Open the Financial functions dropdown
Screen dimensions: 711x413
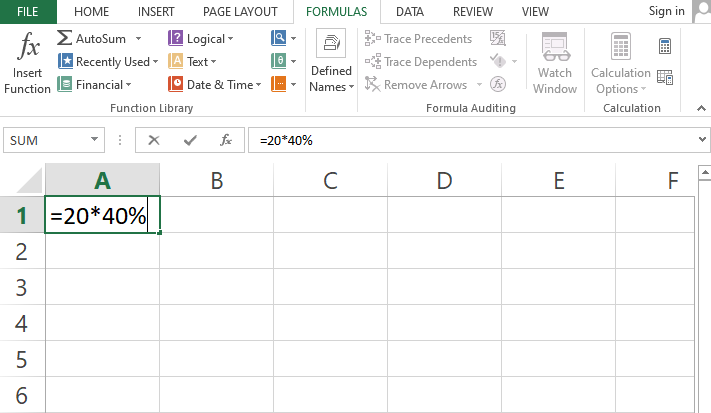tap(129, 85)
